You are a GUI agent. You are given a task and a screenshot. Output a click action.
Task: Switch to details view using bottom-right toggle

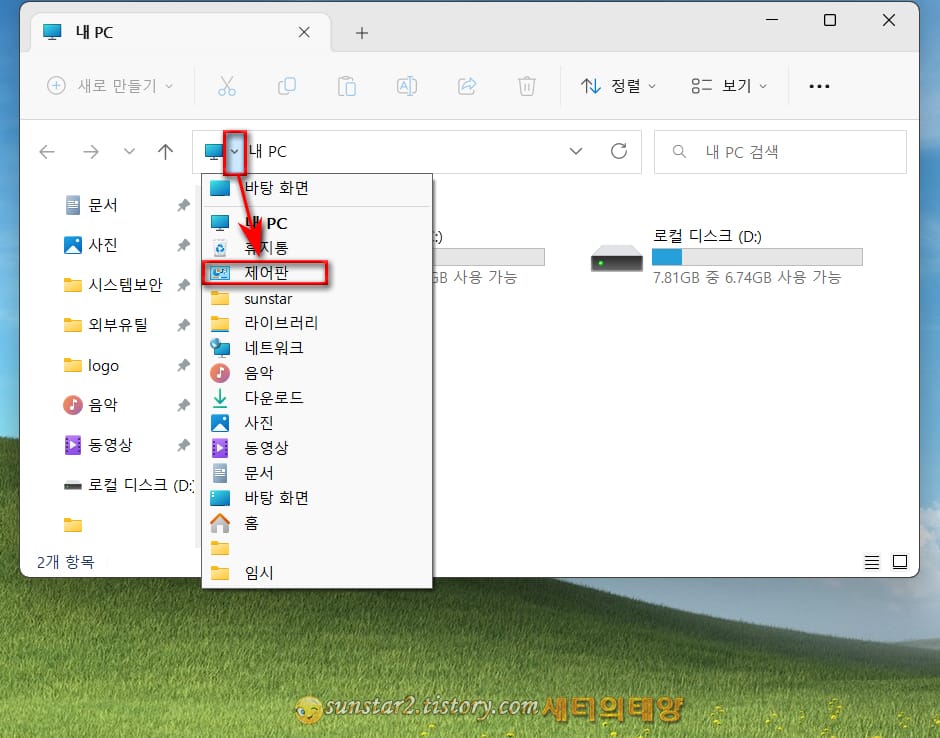pyautogui.click(x=871, y=562)
